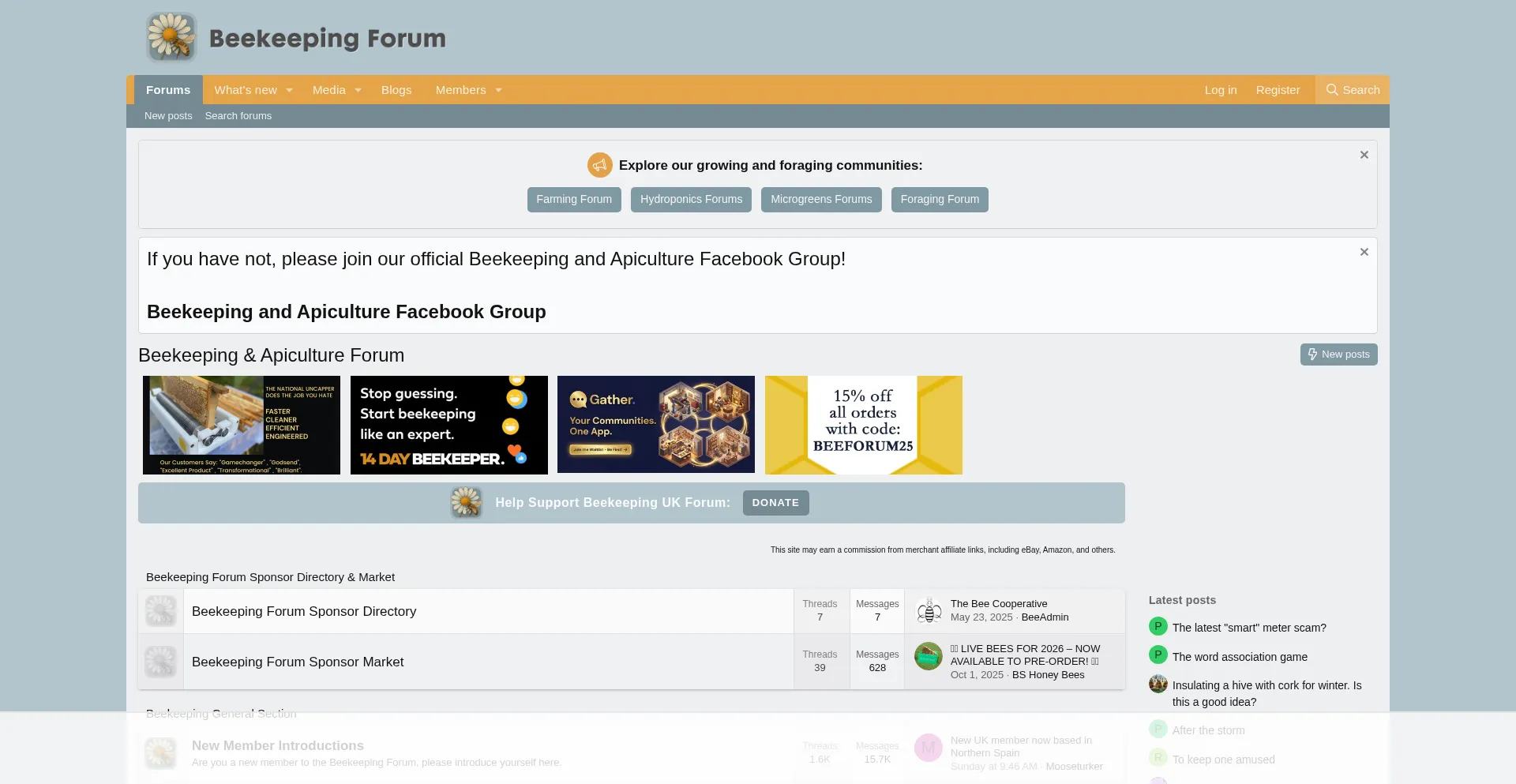Click the daisy icon beside Help Support text
The image size is (1516, 784).
tap(466, 502)
